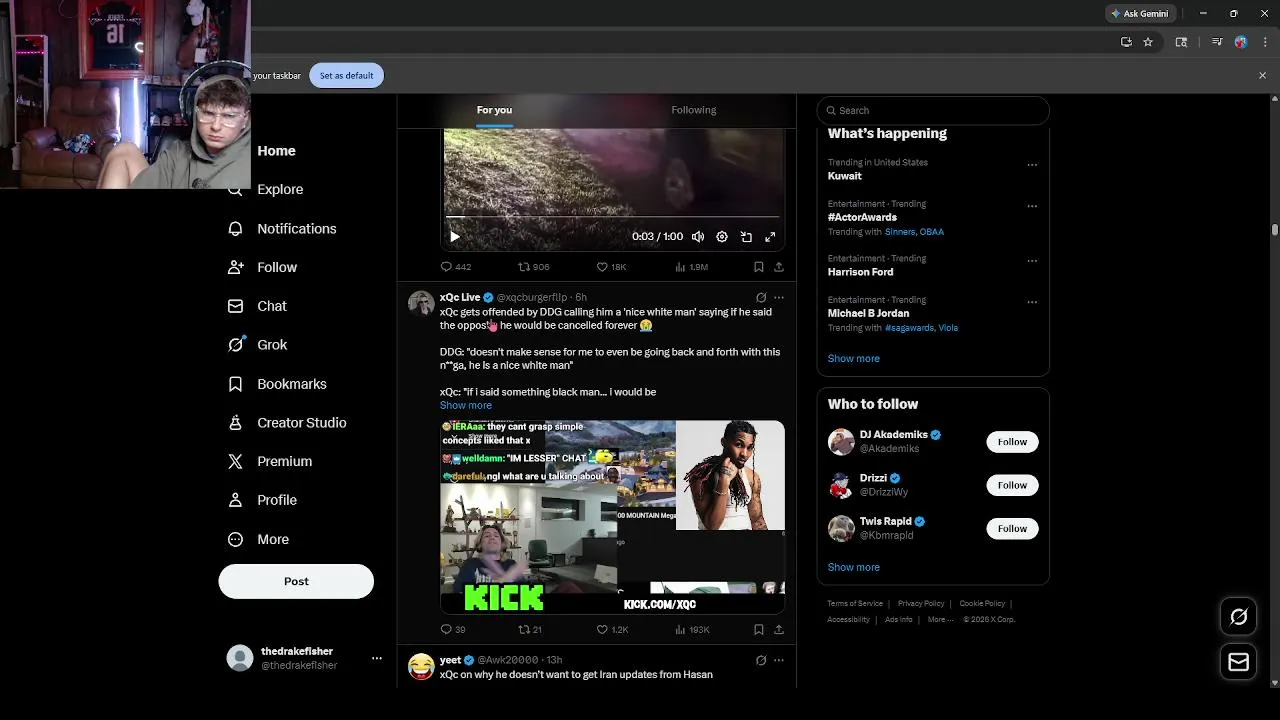Click the Set as default button
The image size is (1280, 720).
[x=346, y=76]
